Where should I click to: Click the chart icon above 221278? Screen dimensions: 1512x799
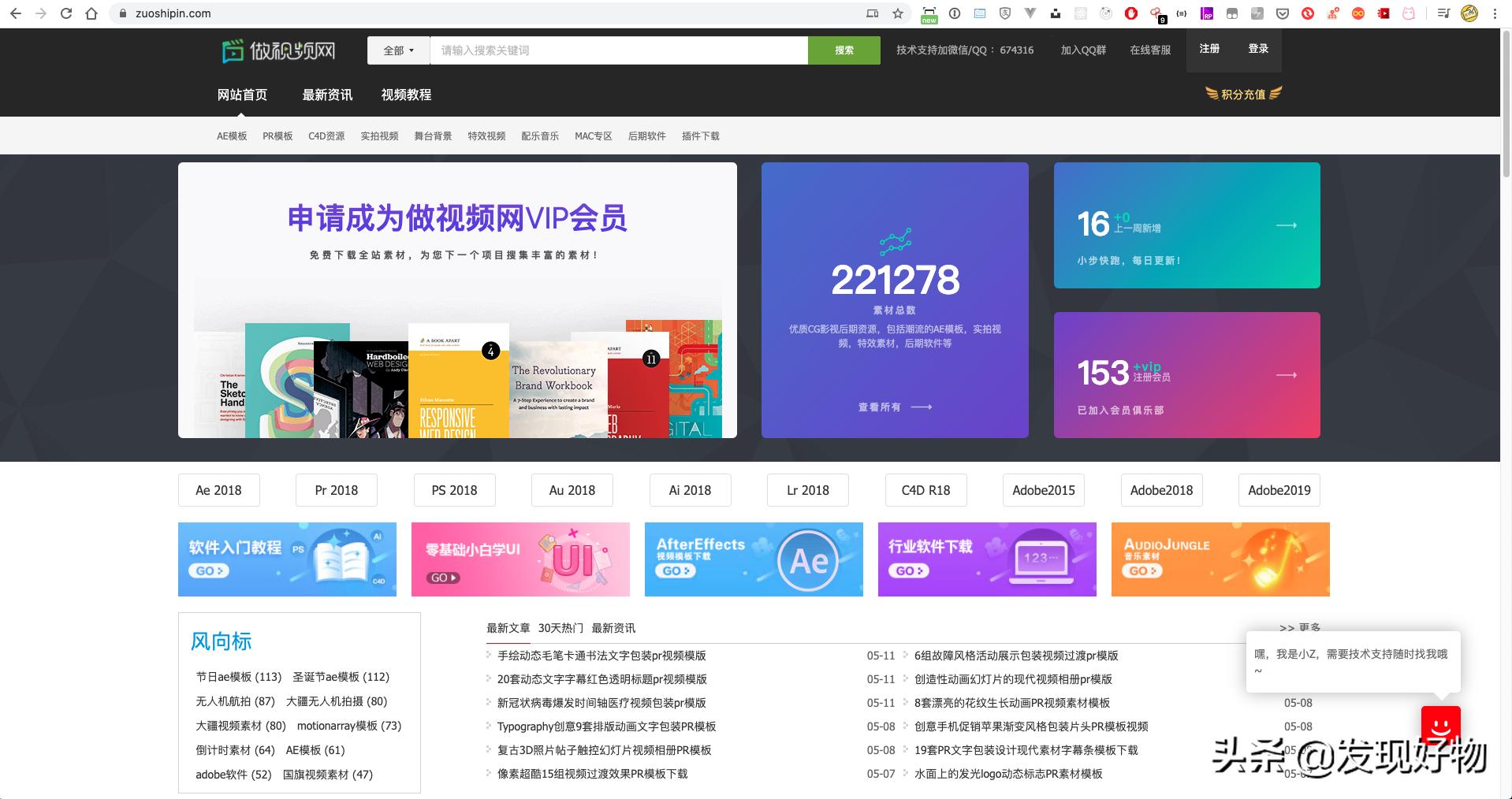896,241
